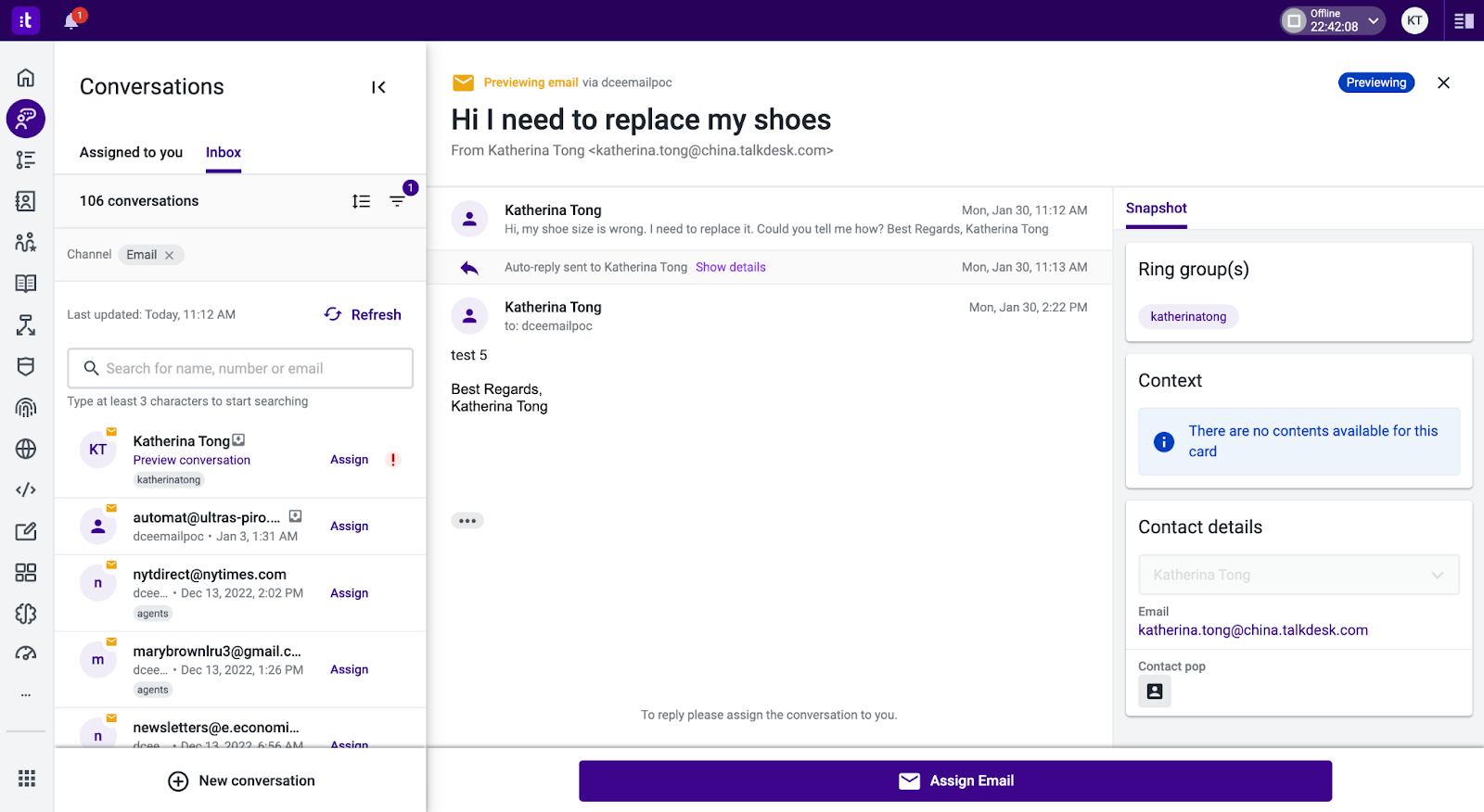Focus the search name, number or email field
This screenshot has height=812, width=1484.
240,368
